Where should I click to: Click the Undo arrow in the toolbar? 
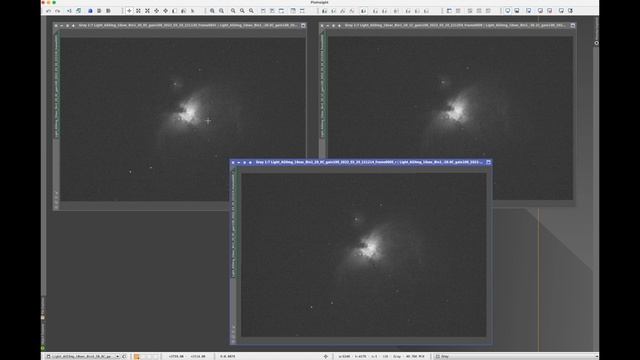point(49,11)
